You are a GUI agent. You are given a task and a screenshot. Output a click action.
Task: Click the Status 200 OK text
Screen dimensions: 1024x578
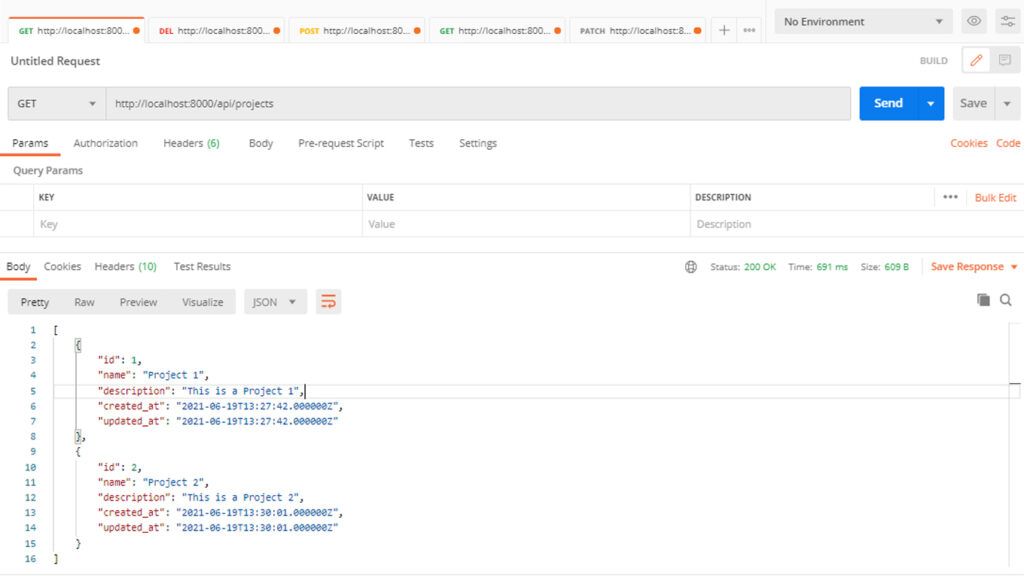pos(743,266)
